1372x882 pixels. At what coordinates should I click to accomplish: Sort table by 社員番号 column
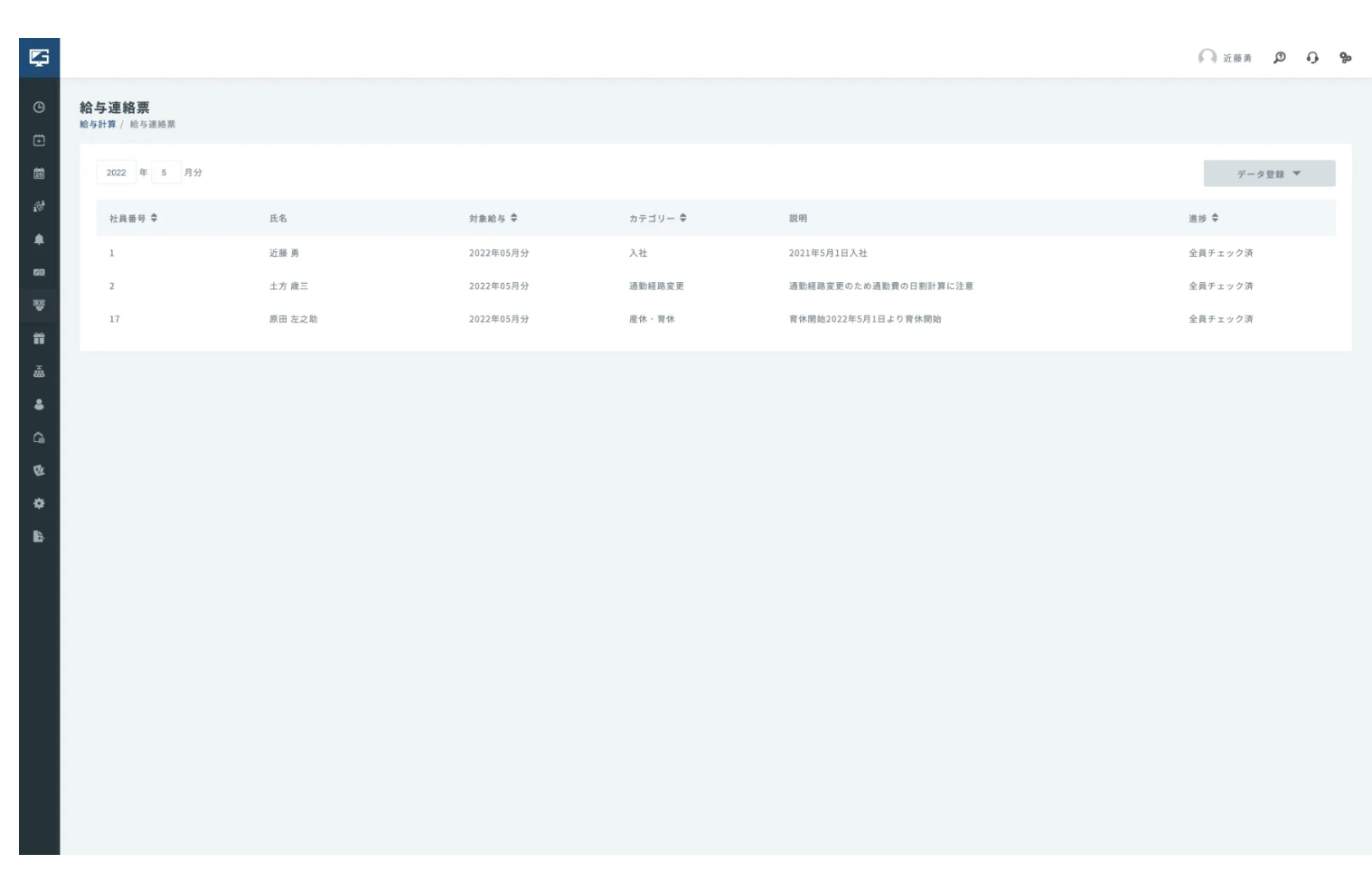coord(155,218)
